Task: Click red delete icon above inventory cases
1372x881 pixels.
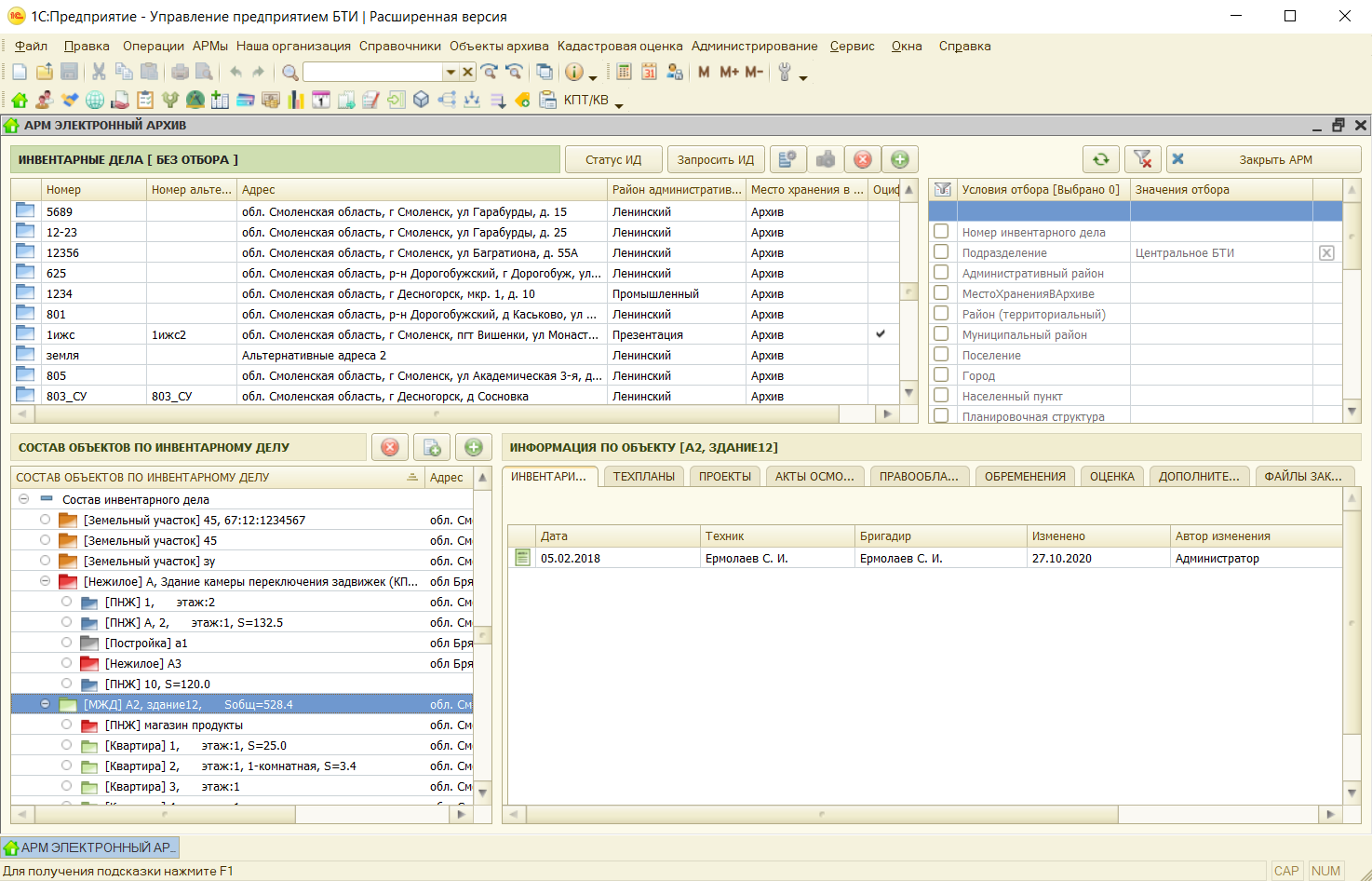Action: point(863,159)
